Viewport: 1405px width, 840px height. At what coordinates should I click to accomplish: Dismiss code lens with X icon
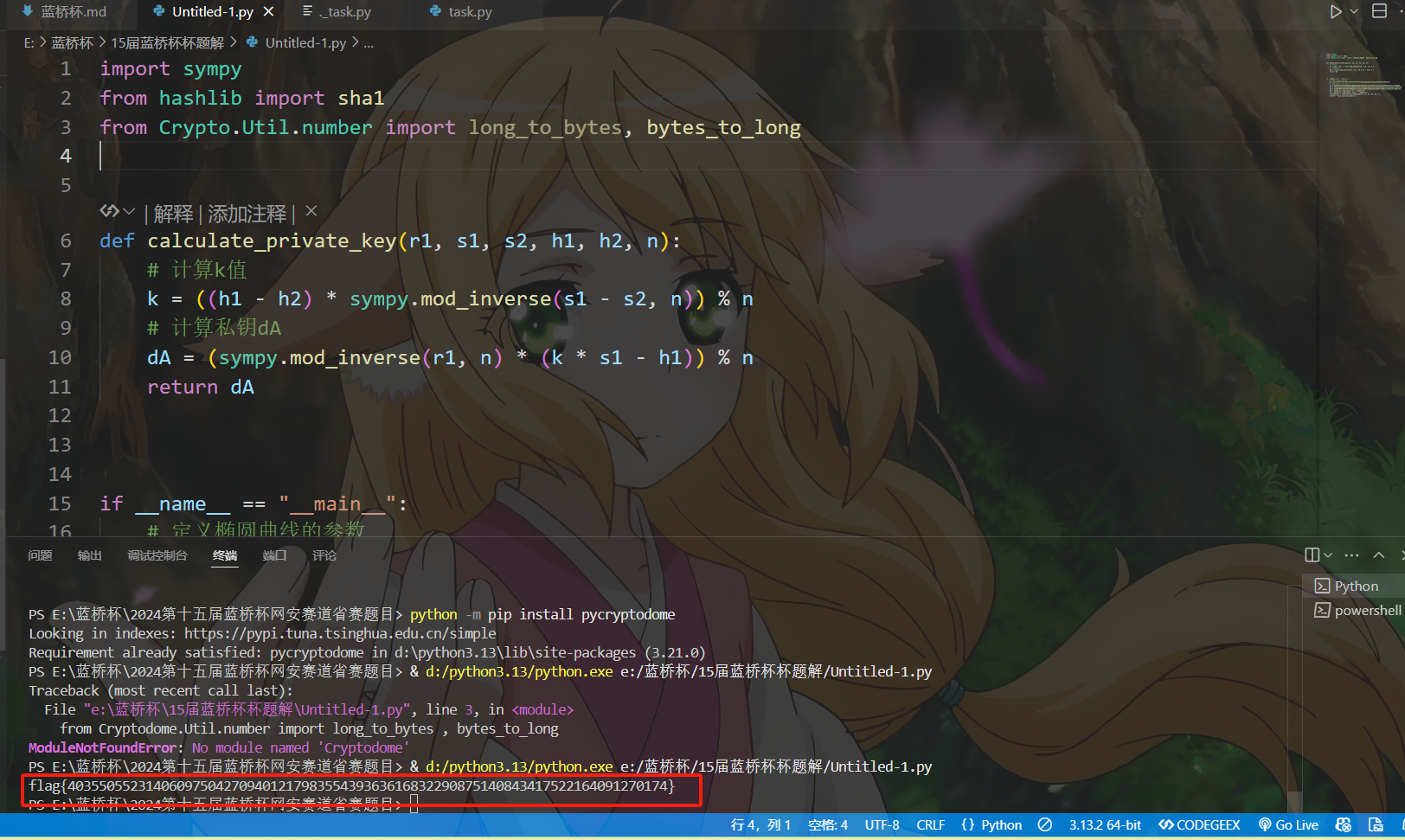(311, 210)
